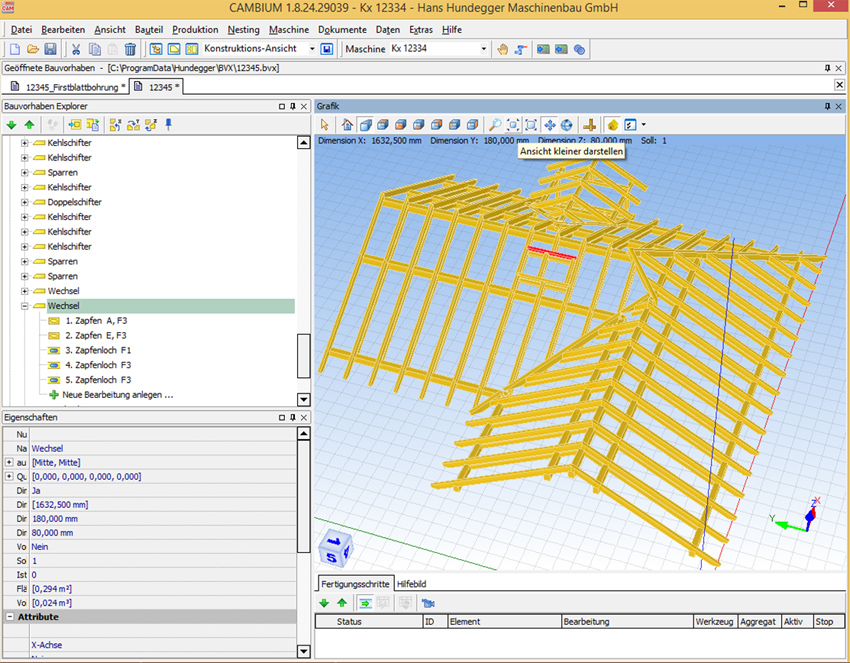850x663 pixels.
Task: Collapse the Wechsel tree node
Action: (24, 306)
